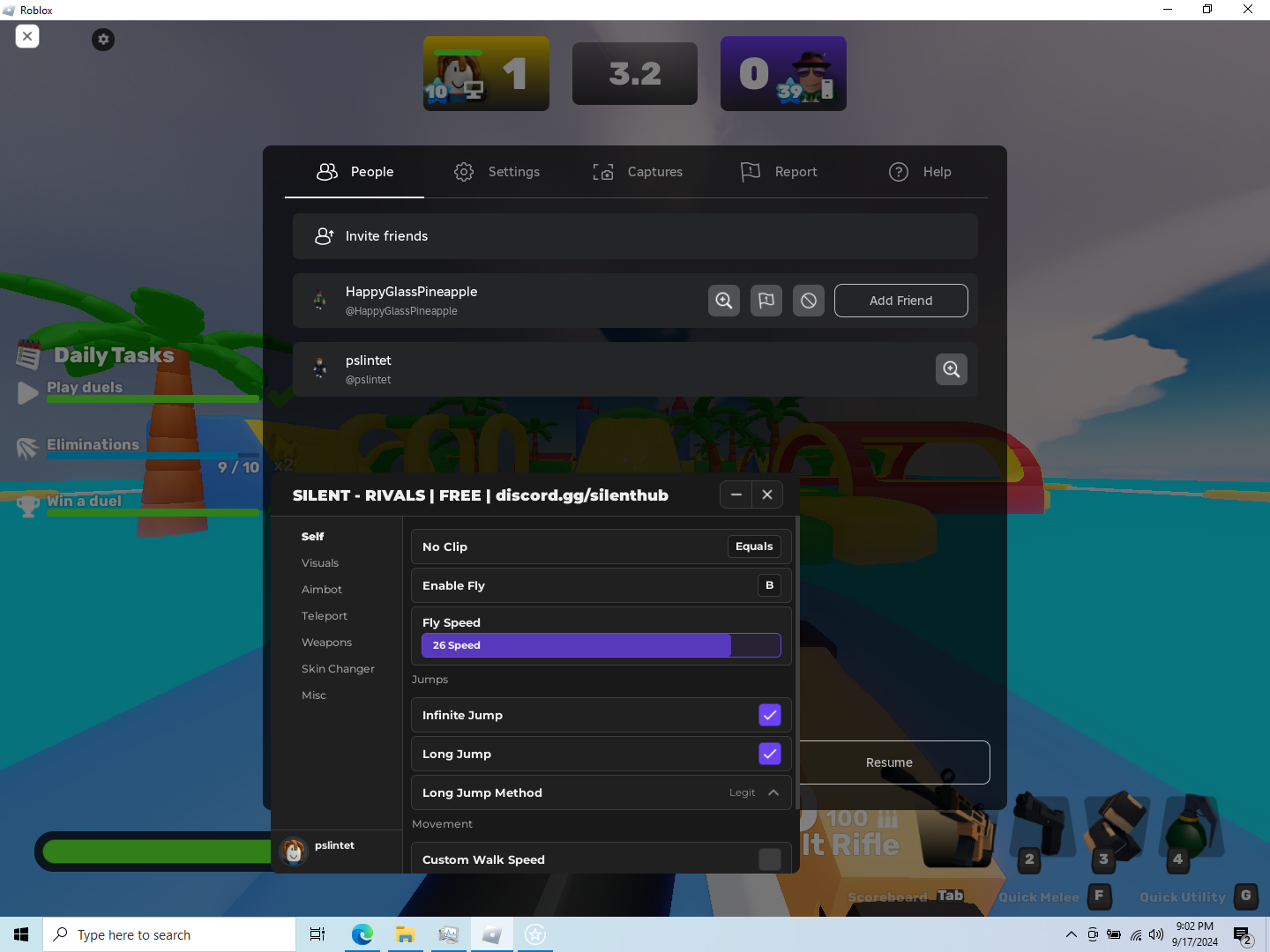The width and height of the screenshot is (1270, 952).
Task: Click the Invite friends button
Action: (x=635, y=236)
